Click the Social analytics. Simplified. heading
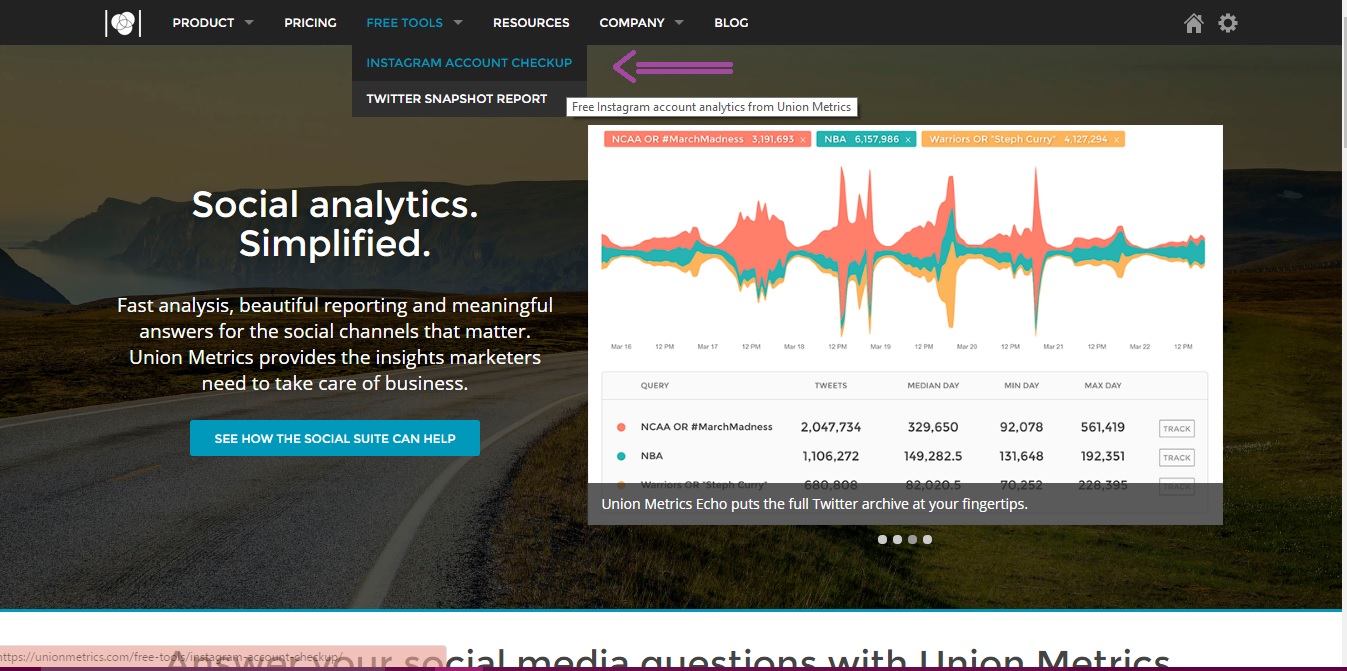 pos(335,224)
